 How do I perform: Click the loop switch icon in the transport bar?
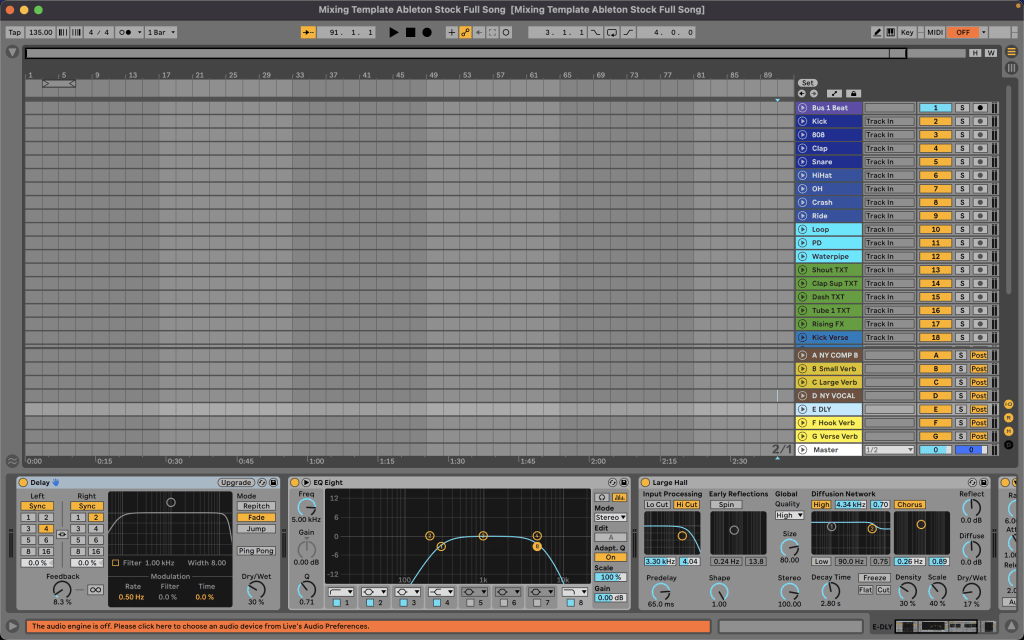point(506,31)
